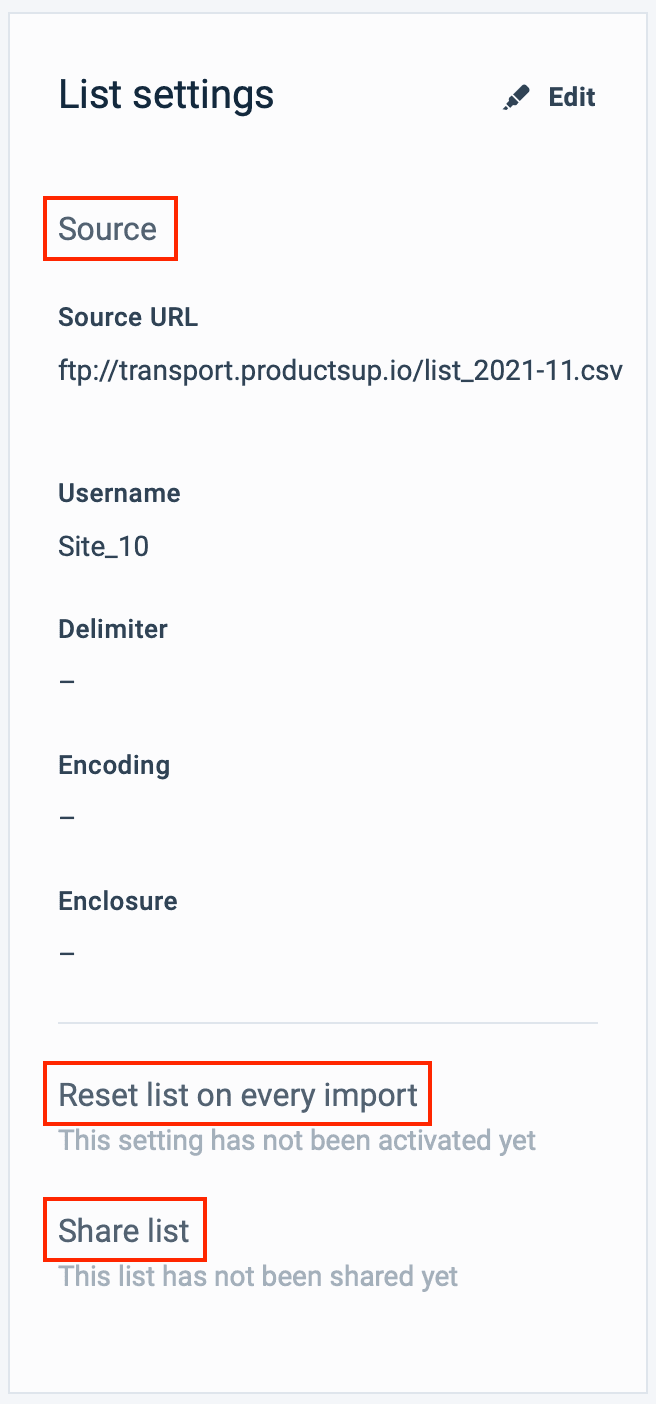Click the divider line above Reset list
656x1404 pixels.
click(x=328, y=1024)
